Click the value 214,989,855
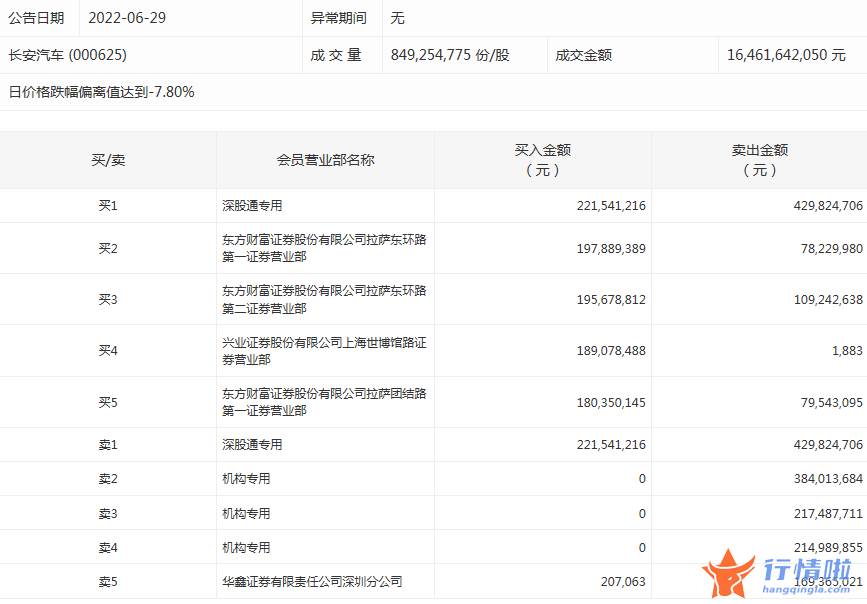The width and height of the screenshot is (867, 604). 828,548
